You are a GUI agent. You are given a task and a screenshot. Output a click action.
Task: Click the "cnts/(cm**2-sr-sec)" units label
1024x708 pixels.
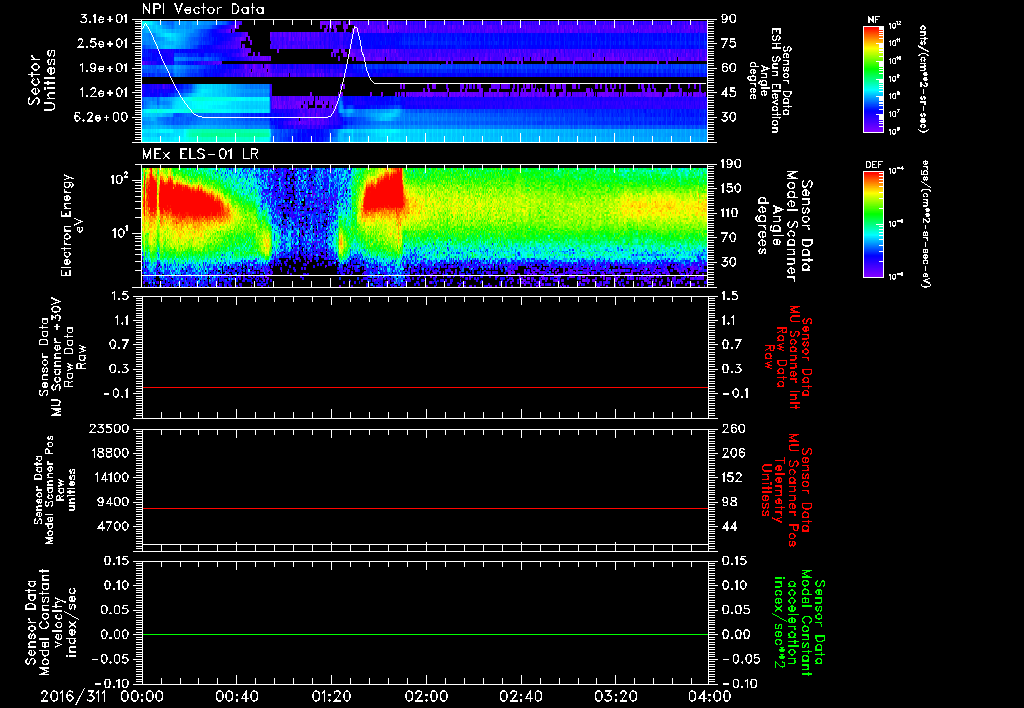coord(923,78)
